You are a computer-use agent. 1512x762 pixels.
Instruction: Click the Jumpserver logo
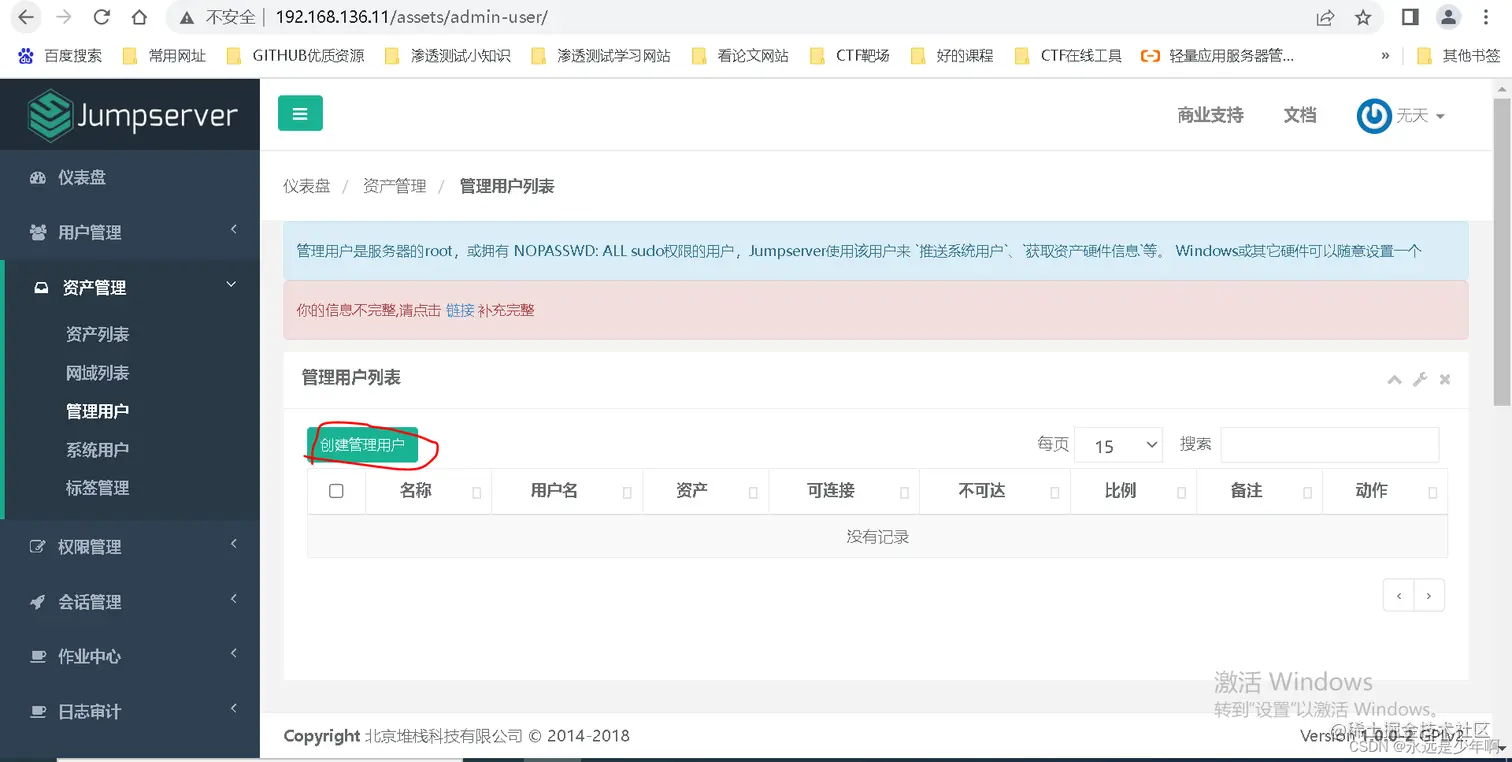129,113
